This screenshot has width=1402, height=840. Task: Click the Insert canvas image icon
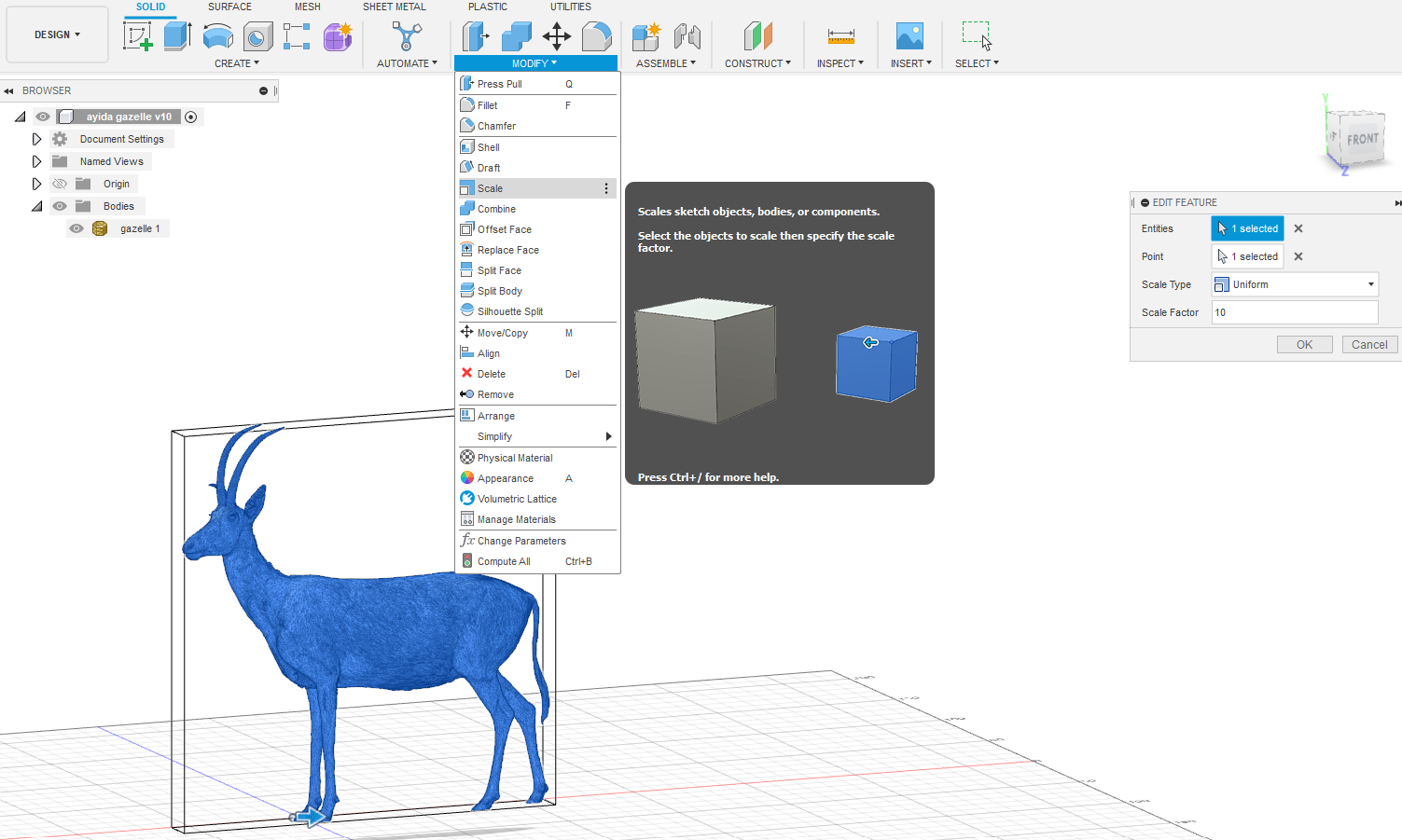click(x=909, y=35)
